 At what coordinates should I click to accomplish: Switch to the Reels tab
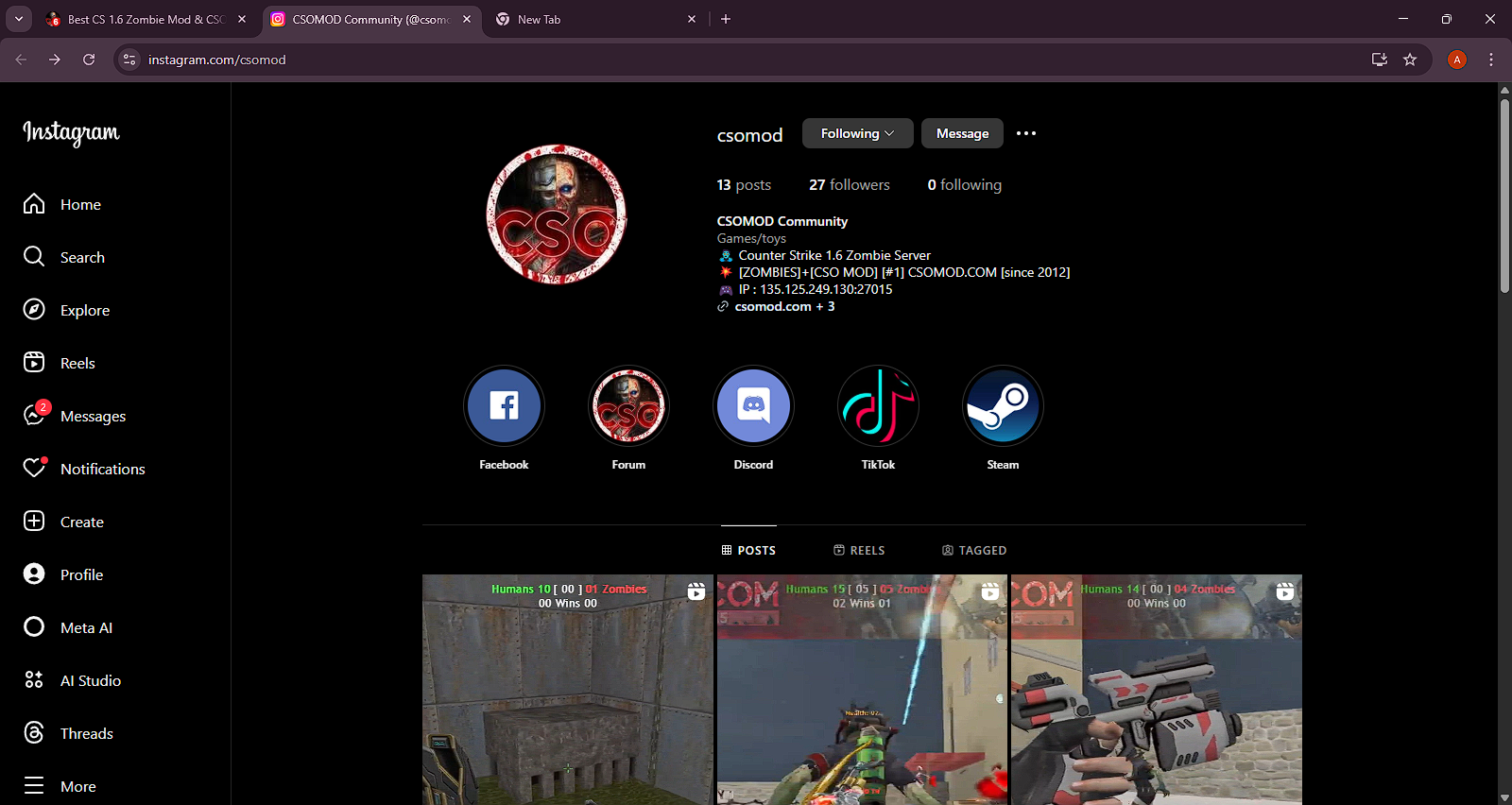pyautogui.click(x=859, y=550)
